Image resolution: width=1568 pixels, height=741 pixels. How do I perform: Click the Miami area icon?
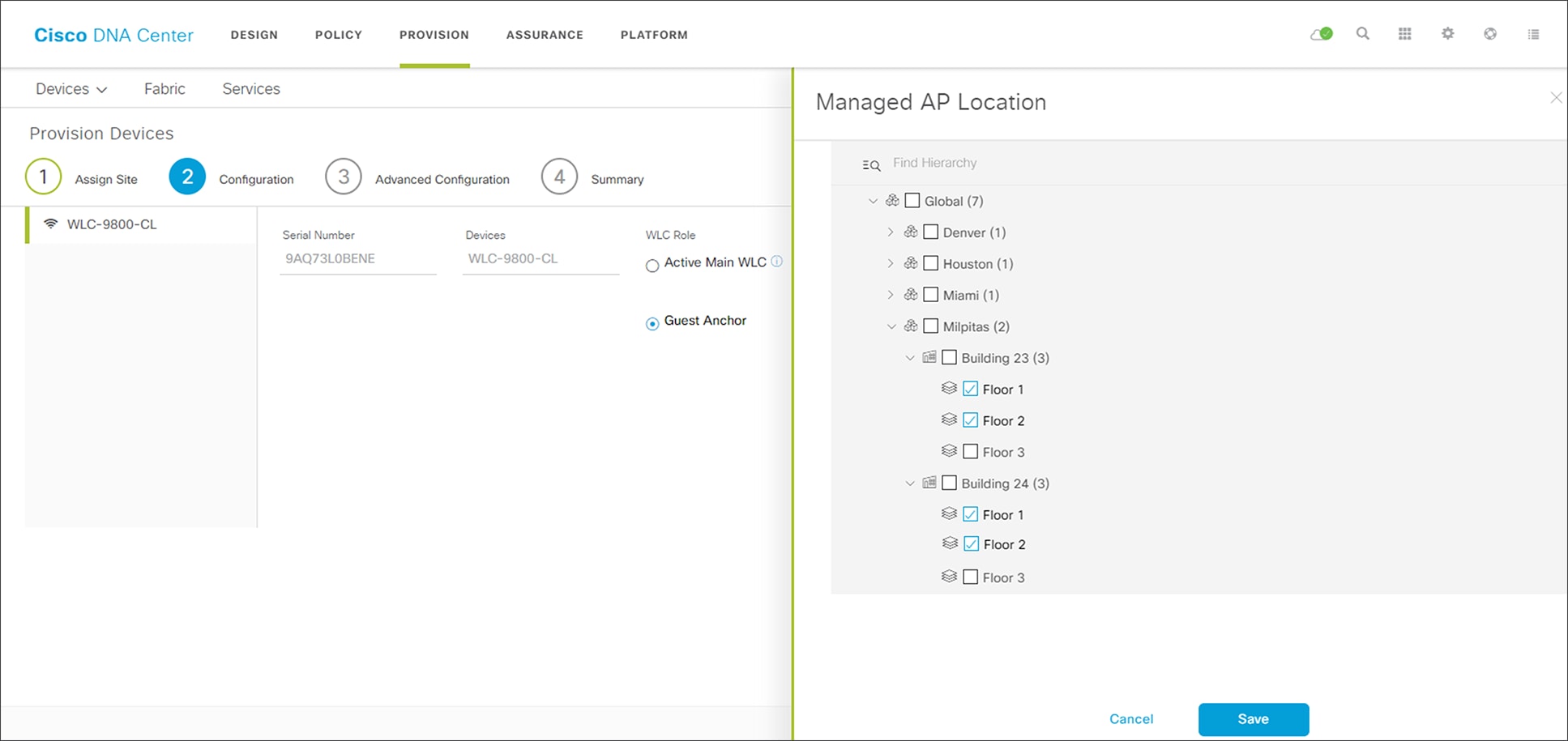click(x=911, y=295)
